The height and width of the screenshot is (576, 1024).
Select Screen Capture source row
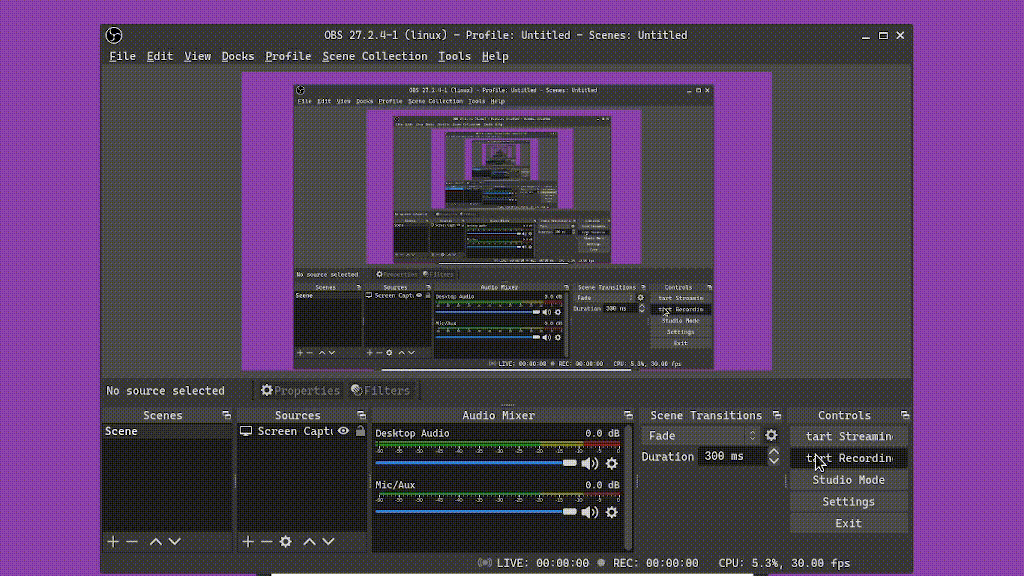[x=302, y=431]
